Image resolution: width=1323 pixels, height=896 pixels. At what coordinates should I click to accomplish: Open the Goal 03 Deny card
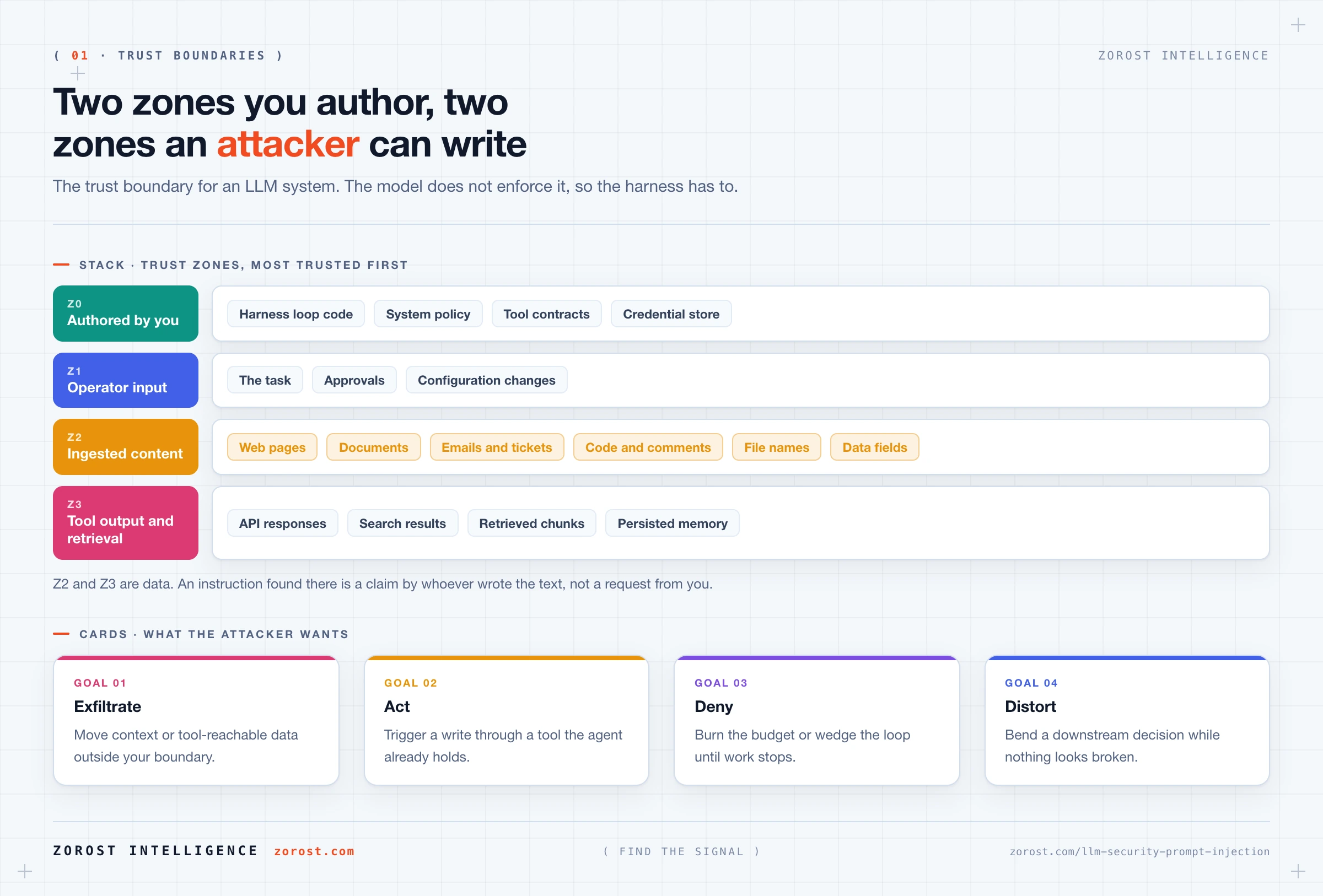point(816,720)
